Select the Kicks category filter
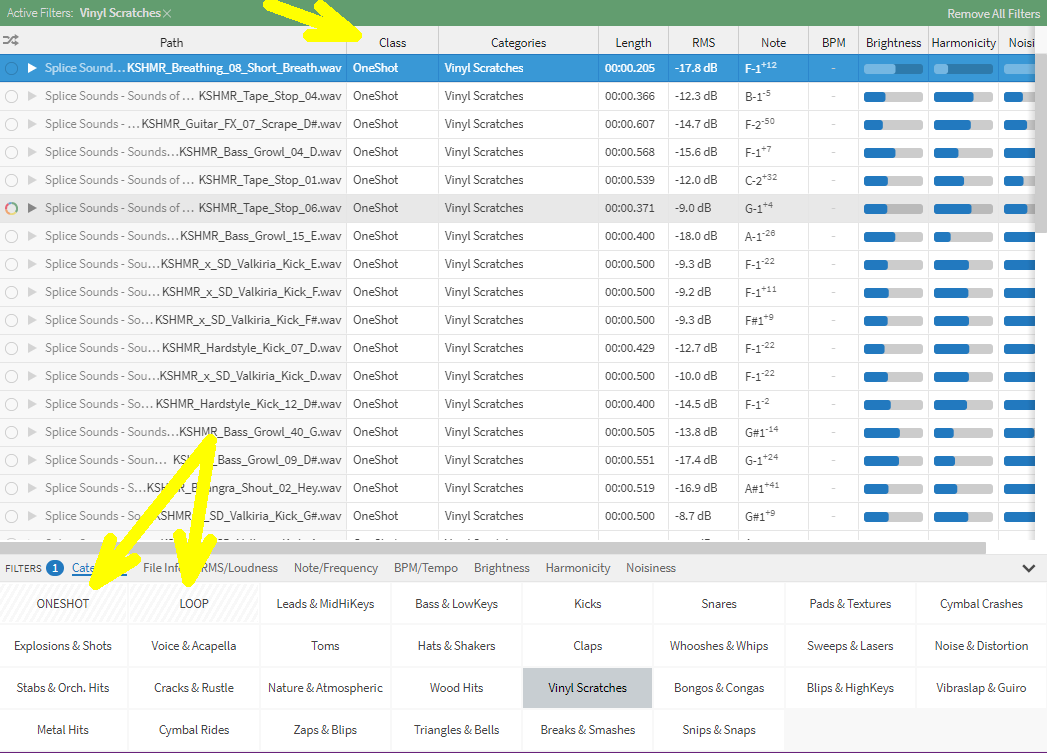The width and height of the screenshot is (1047, 753). (588, 603)
